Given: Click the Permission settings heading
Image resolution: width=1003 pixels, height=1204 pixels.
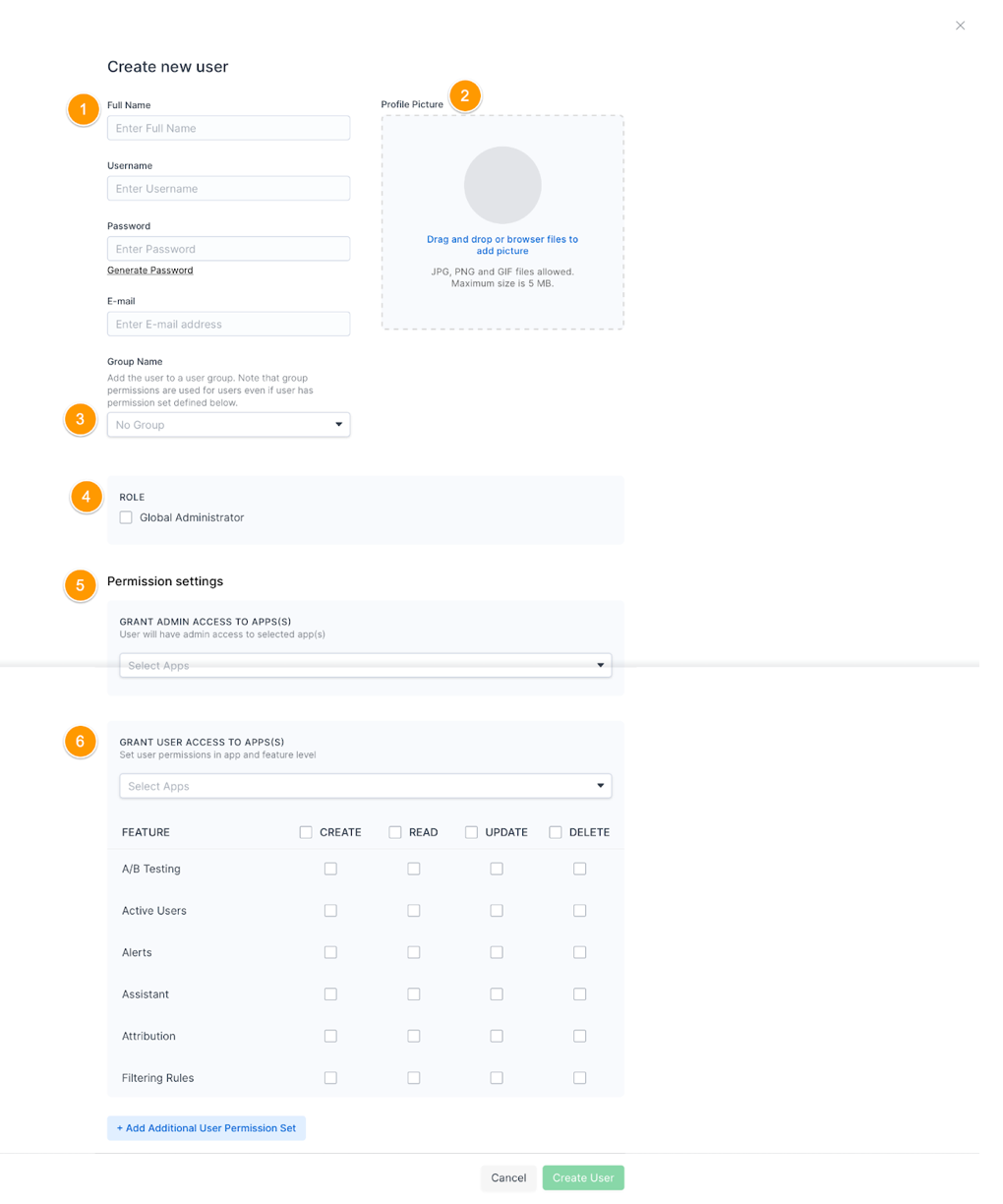Looking at the screenshot, I should pyautogui.click(x=165, y=581).
